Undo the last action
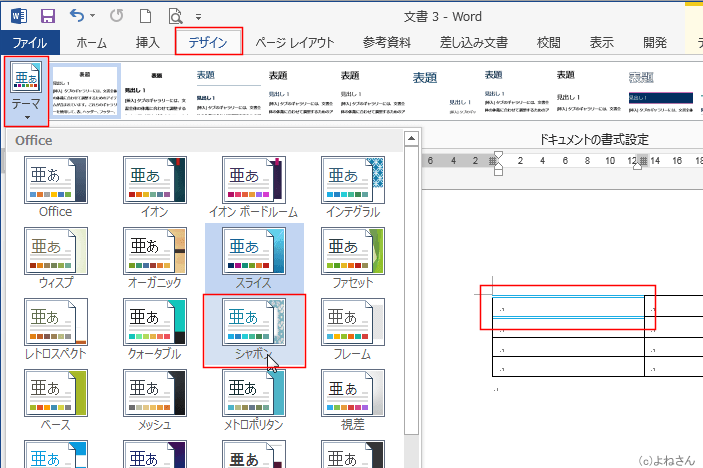 pos(77,16)
